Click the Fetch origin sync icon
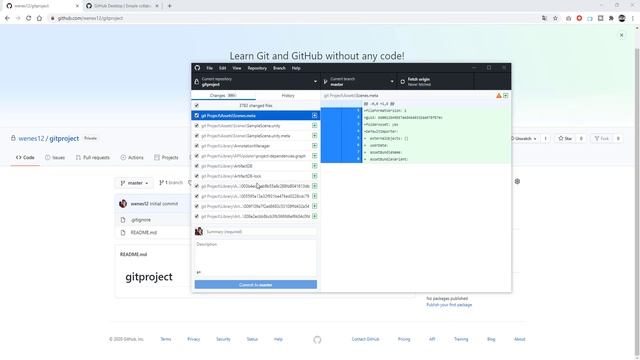Viewport: 640px width, 360px height. point(402,82)
